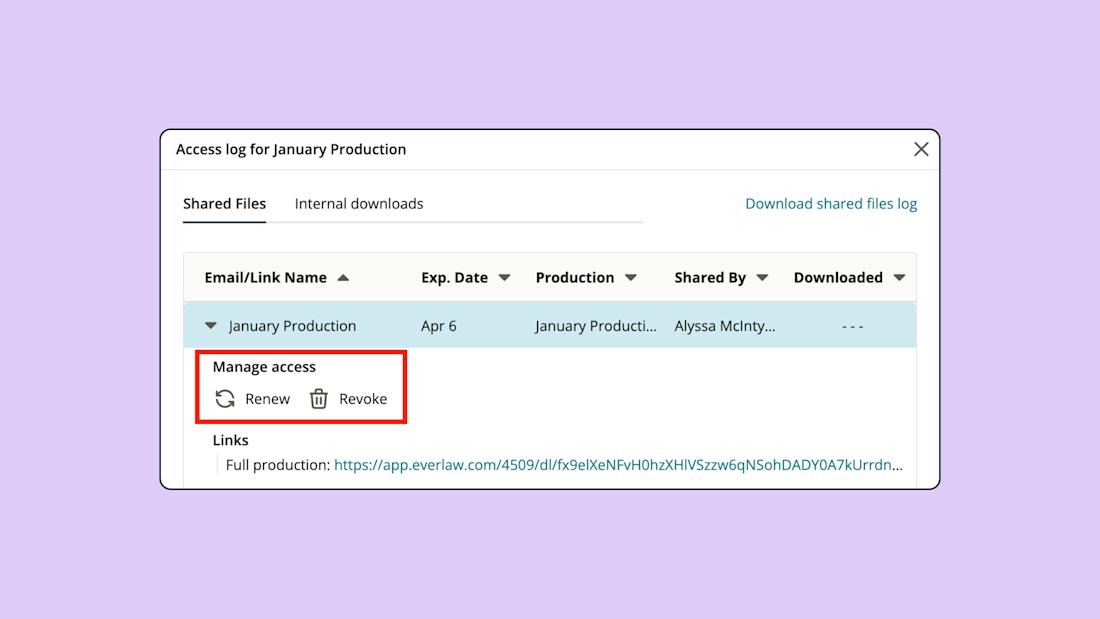Click Download shared files log link
Image resolution: width=1100 pixels, height=619 pixels.
pyautogui.click(x=831, y=204)
